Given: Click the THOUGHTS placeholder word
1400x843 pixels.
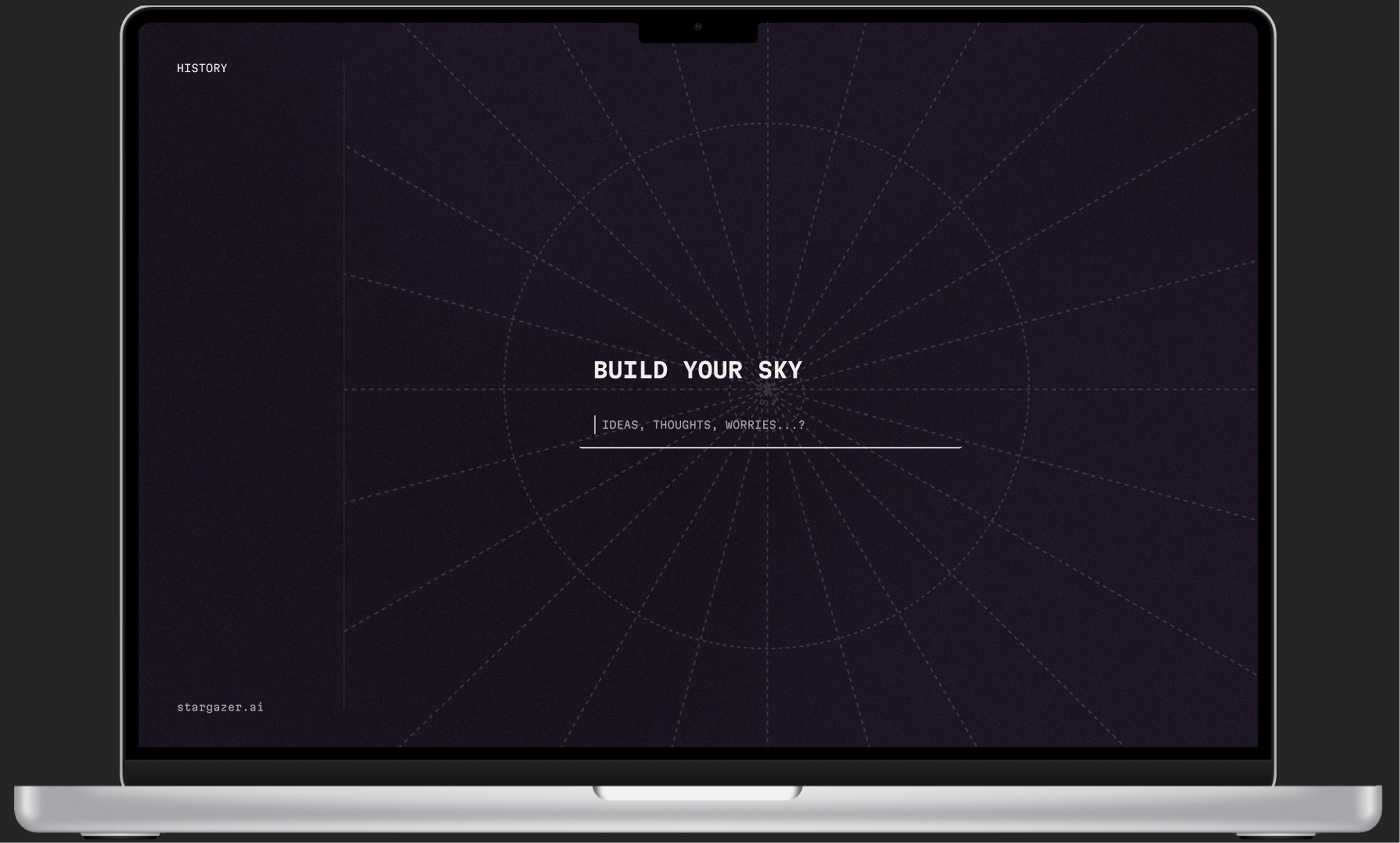Looking at the screenshot, I should [681, 426].
